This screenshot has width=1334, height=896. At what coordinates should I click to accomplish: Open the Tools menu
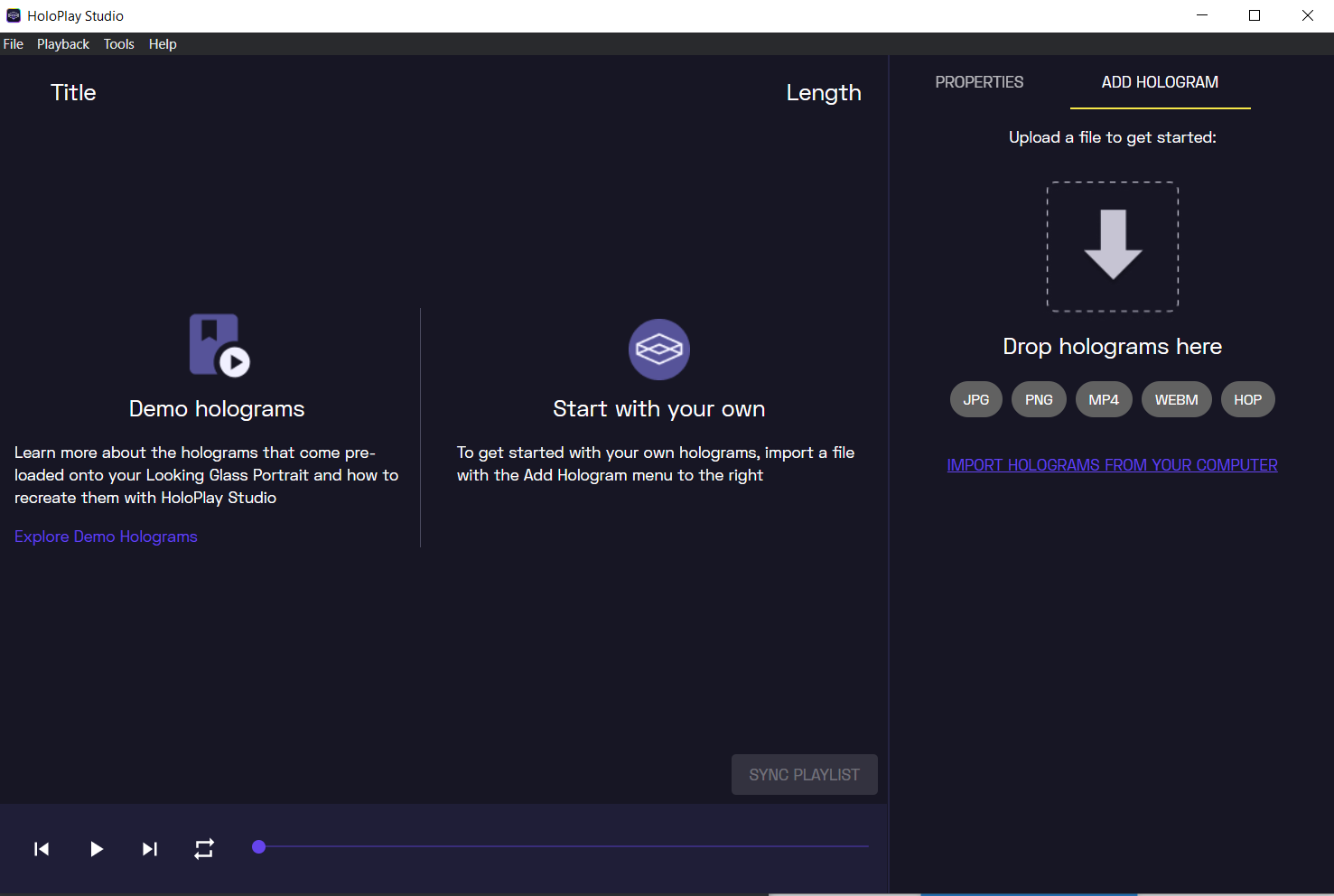[x=119, y=44]
